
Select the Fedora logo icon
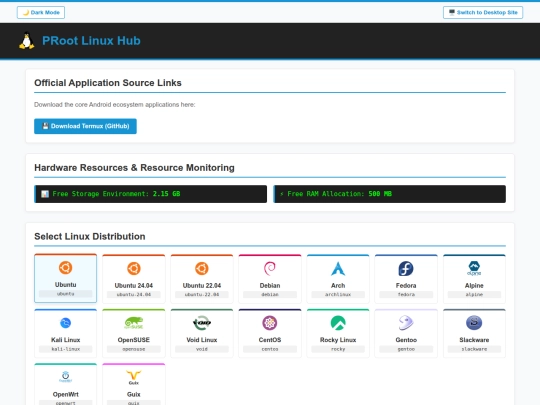pos(406,269)
